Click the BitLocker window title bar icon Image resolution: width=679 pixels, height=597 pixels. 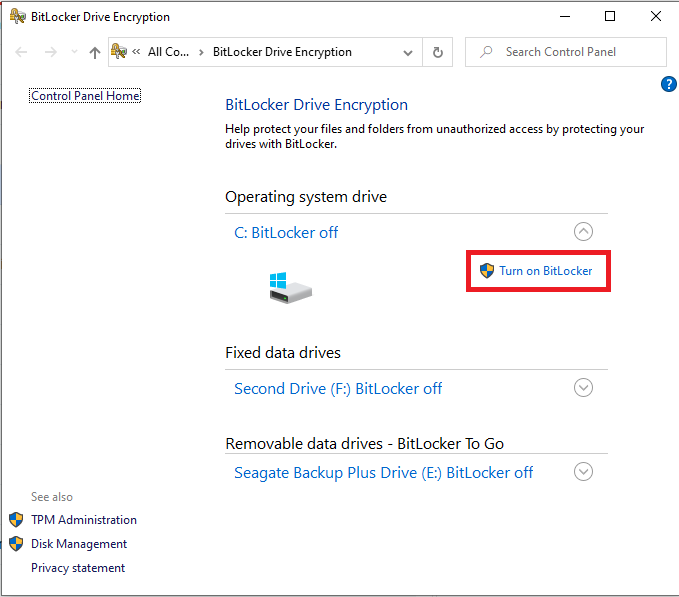click(x=17, y=16)
